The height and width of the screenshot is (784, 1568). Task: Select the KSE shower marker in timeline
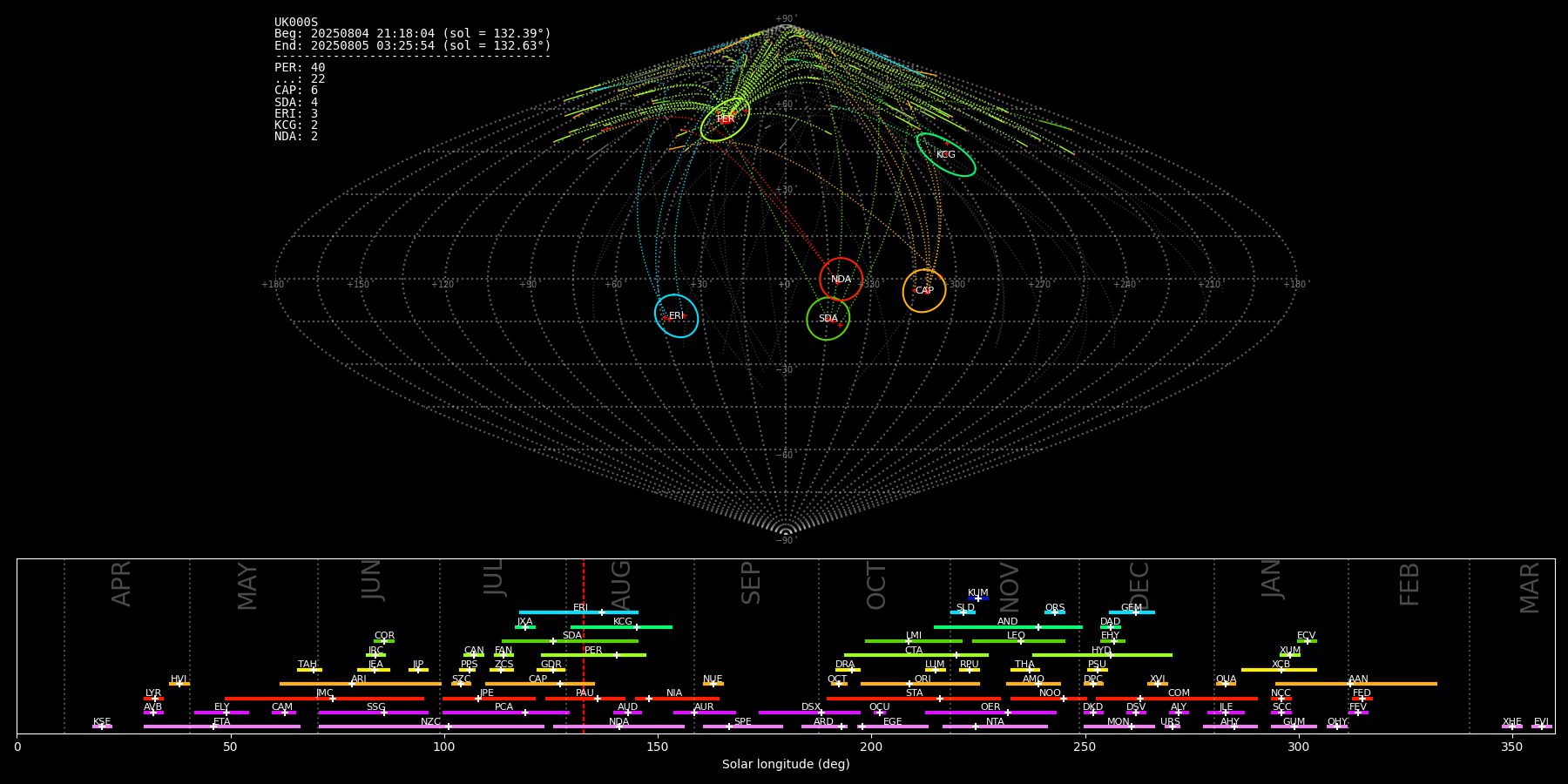102,727
